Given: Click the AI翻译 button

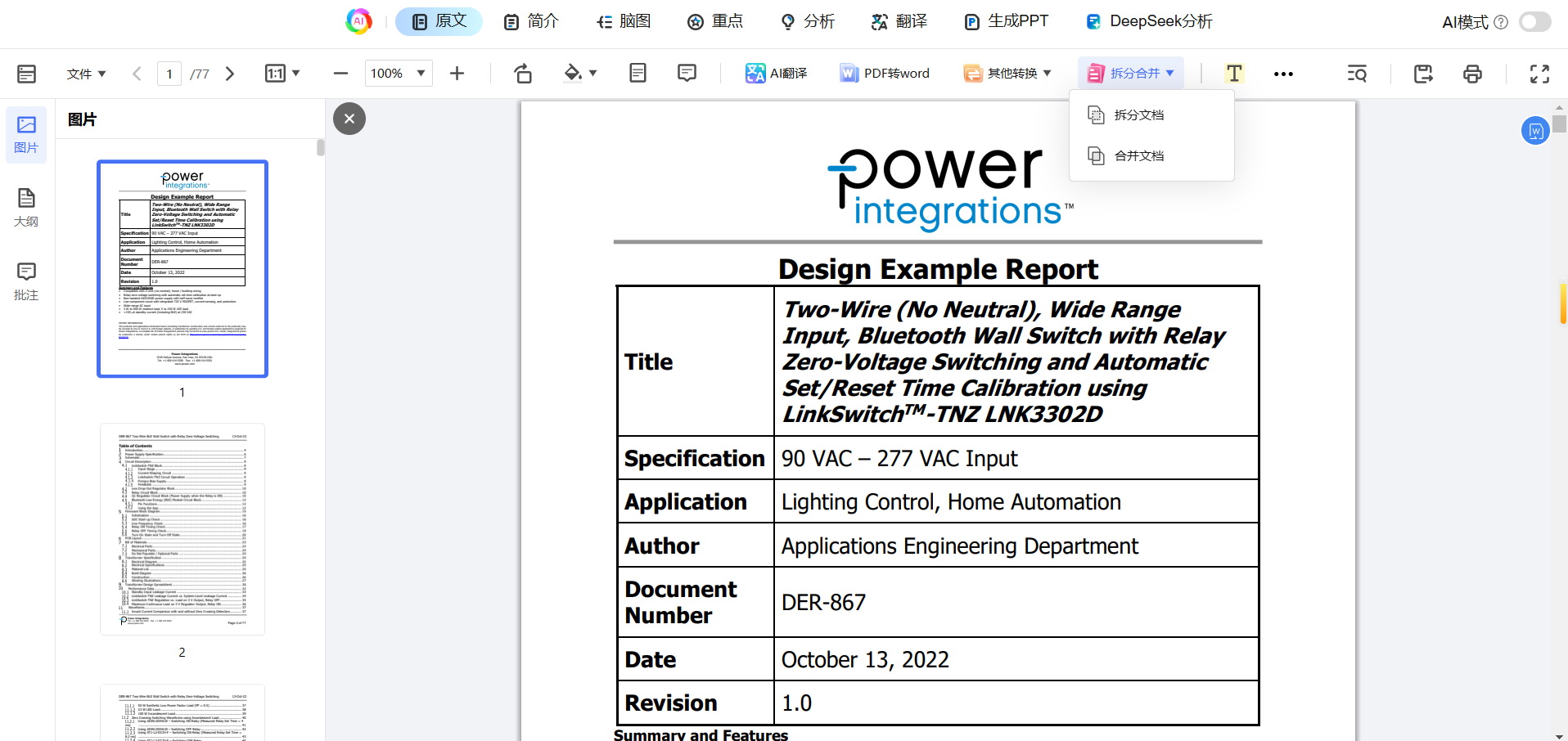Looking at the screenshot, I should click(x=776, y=74).
